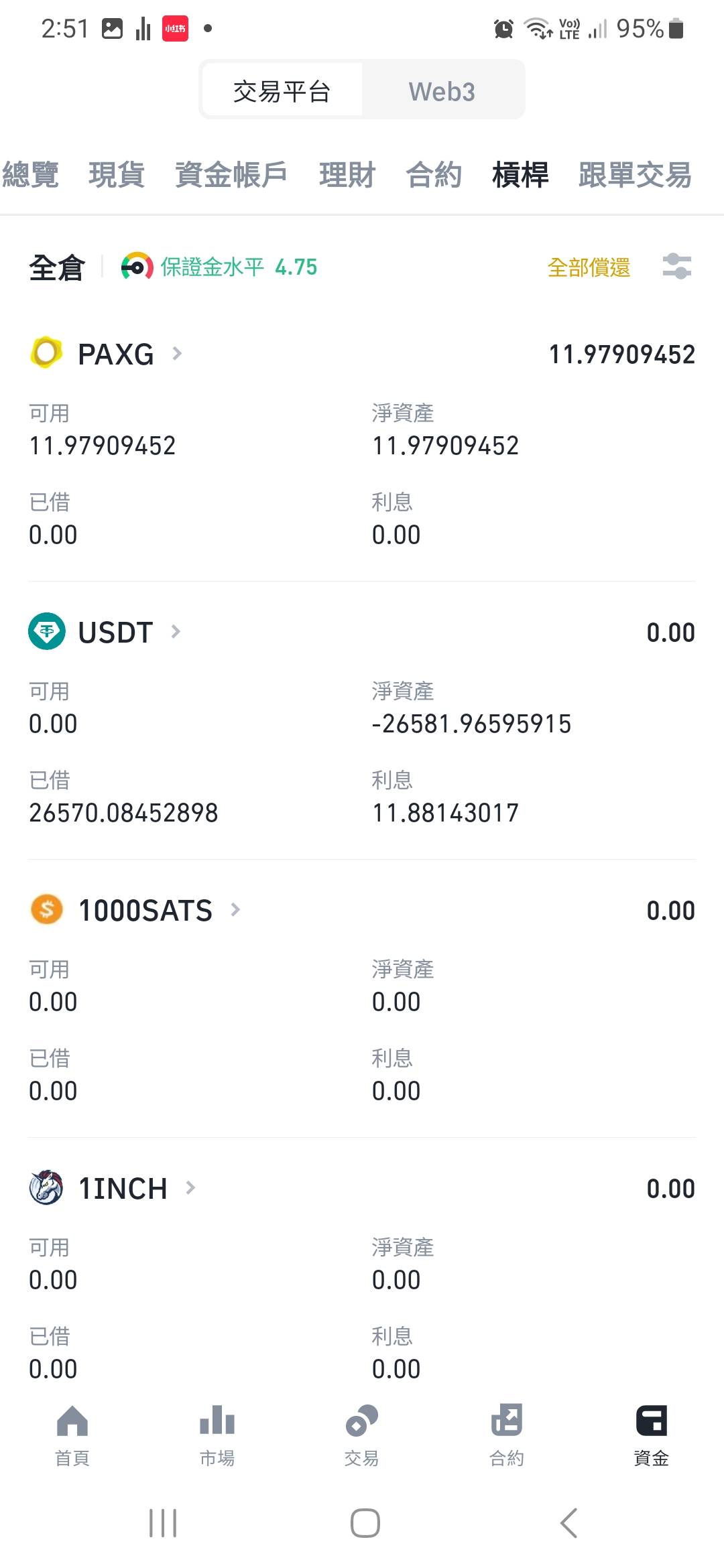
Task: Tap the 1INCH unicorn icon
Action: coord(46,1187)
